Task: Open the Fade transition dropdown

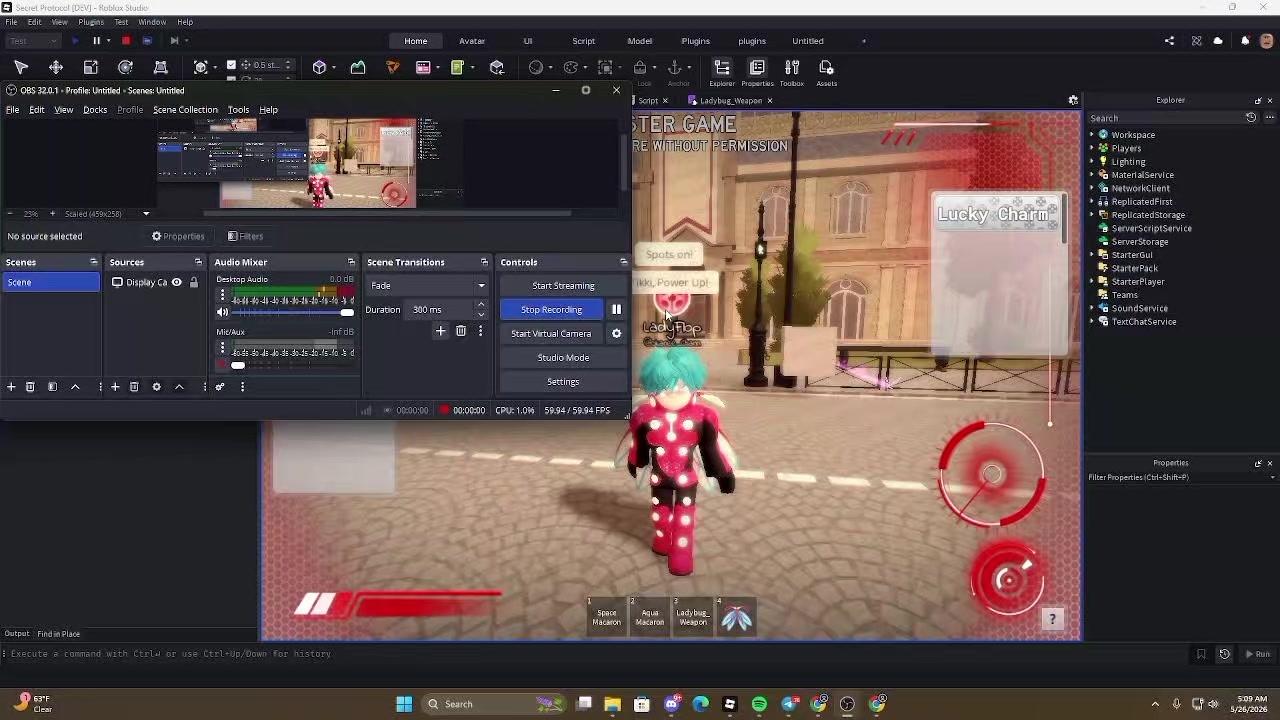Action: click(x=427, y=286)
